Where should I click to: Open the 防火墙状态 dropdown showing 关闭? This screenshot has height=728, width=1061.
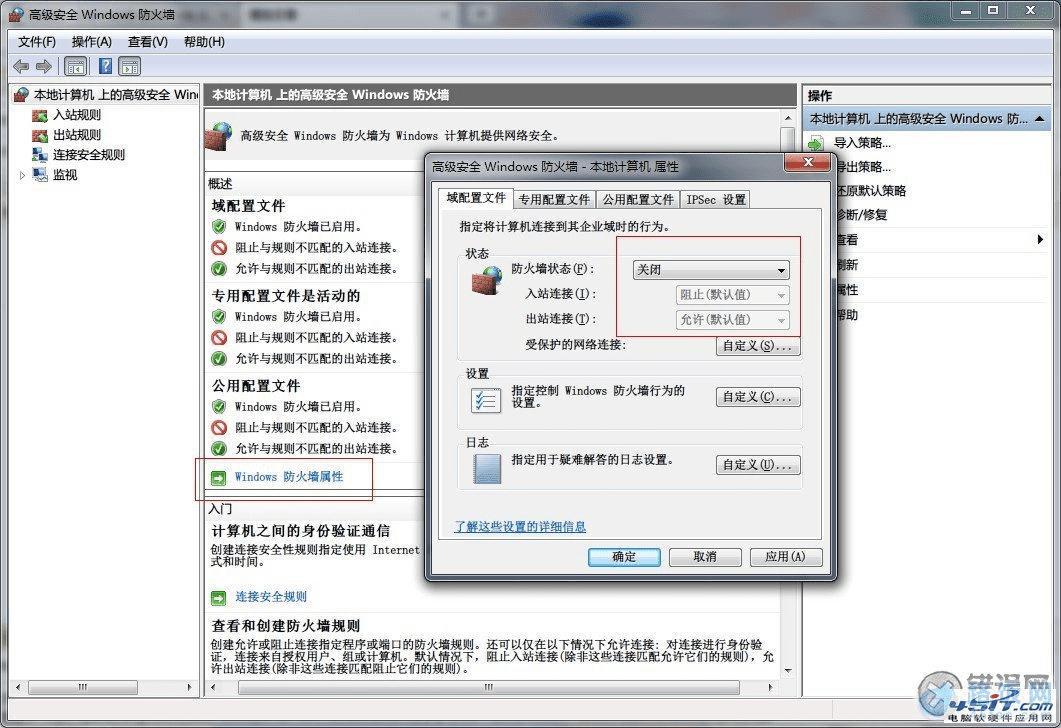pos(710,269)
